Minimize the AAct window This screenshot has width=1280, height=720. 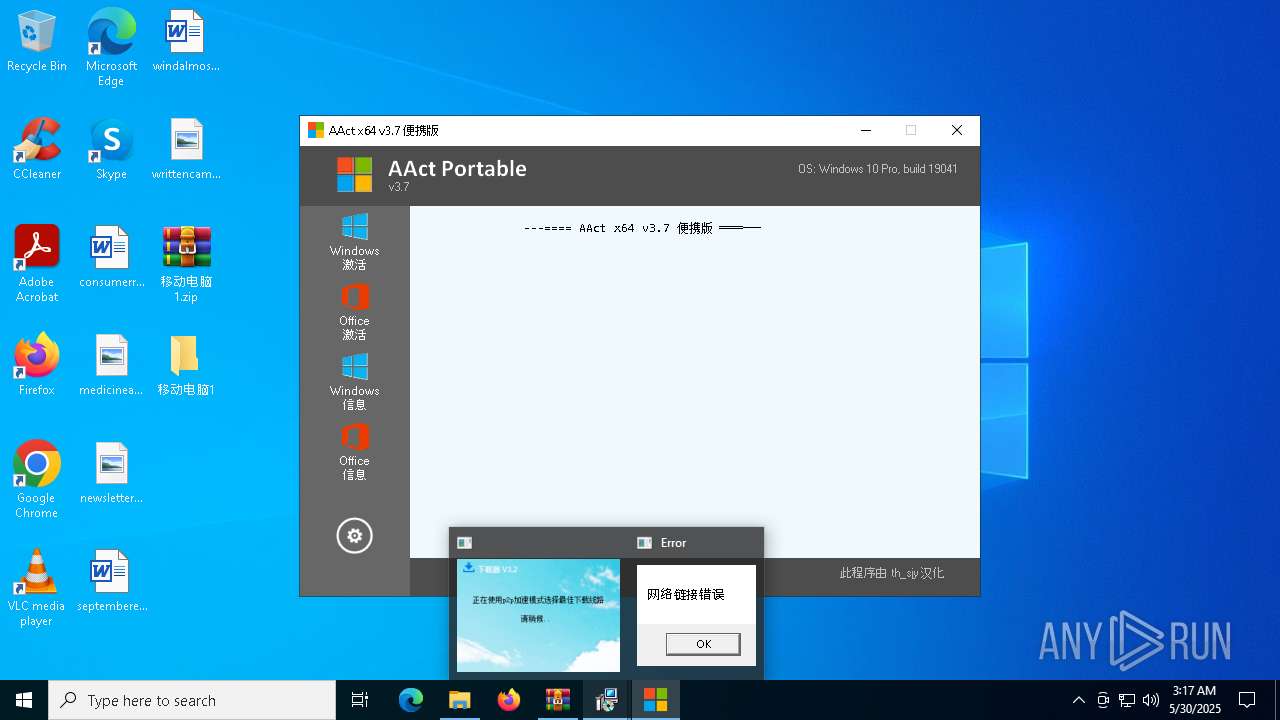[866, 130]
